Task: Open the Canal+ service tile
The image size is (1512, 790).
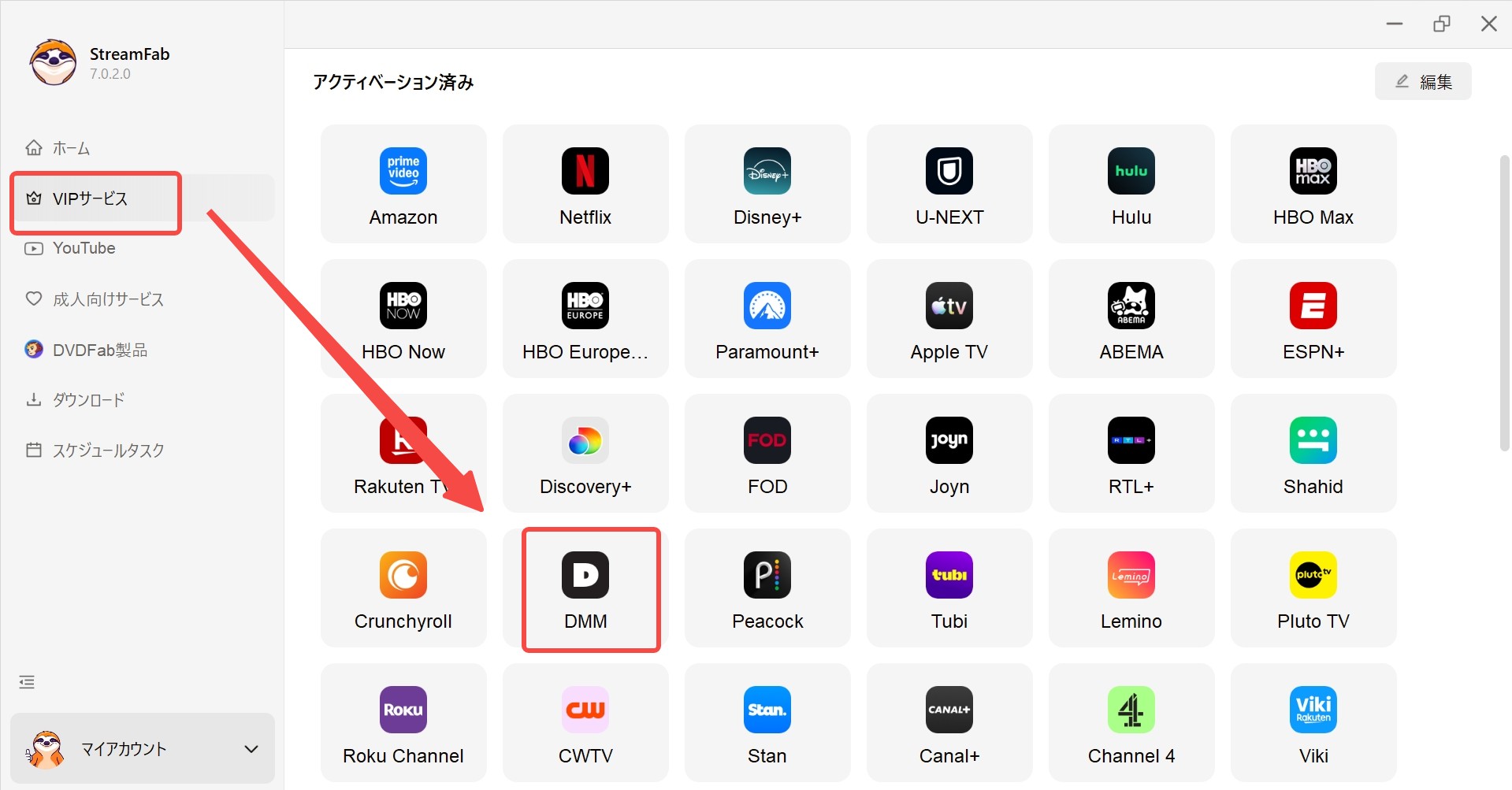Action: click(949, 722)
